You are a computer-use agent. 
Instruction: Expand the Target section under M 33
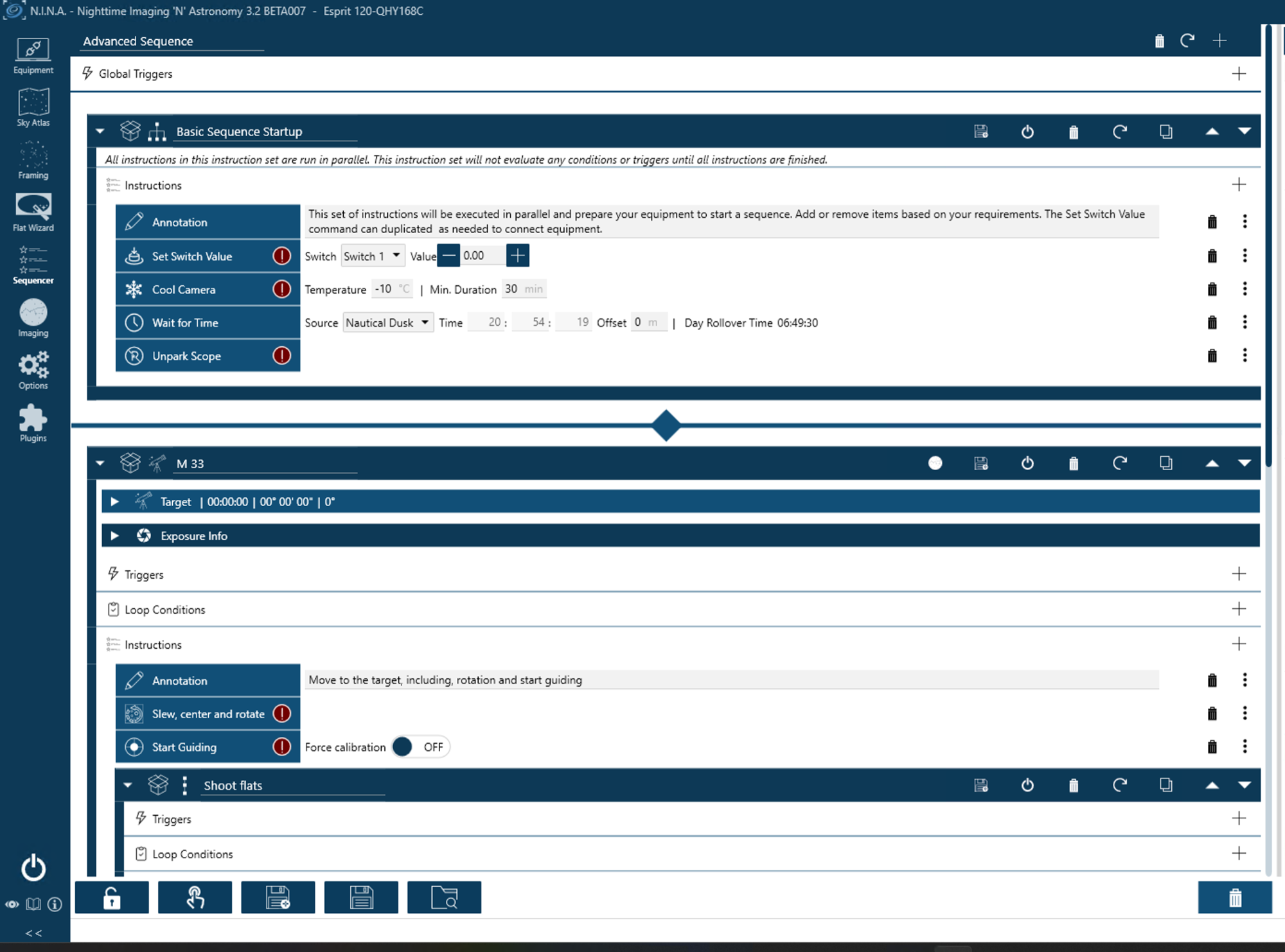click(x=115, y=502)
